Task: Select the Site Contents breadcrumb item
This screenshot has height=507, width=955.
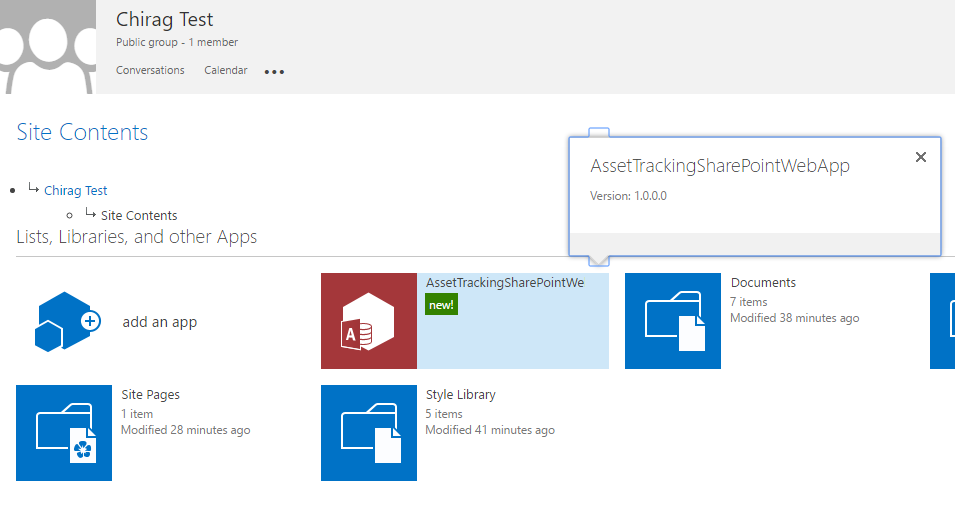Action: coord(139,216)
